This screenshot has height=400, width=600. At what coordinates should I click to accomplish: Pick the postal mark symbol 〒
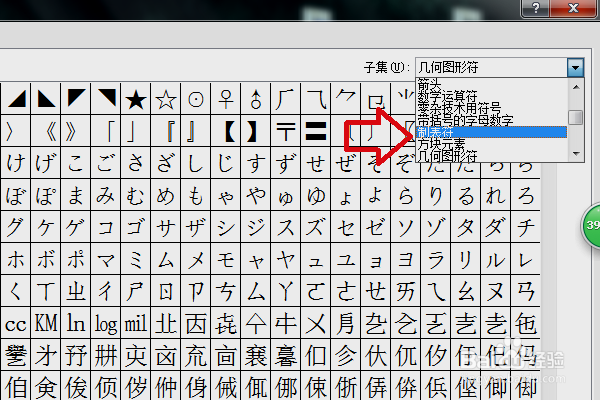pos(285,131)
